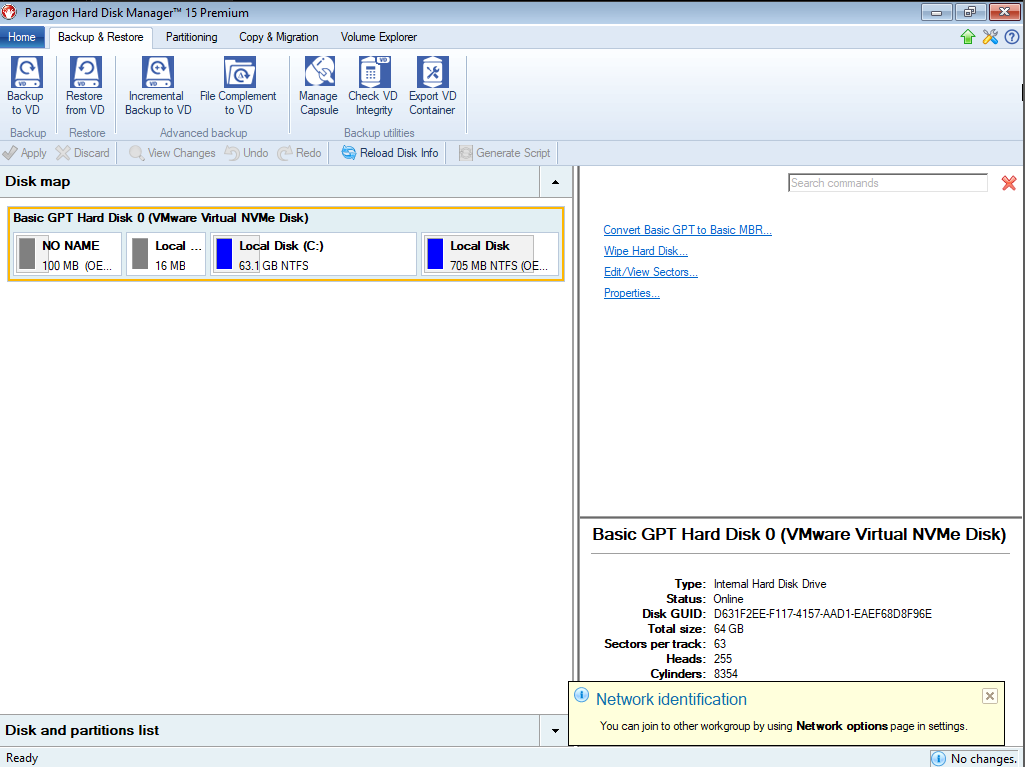Select the Local 16 MB partition

point(166,254)
